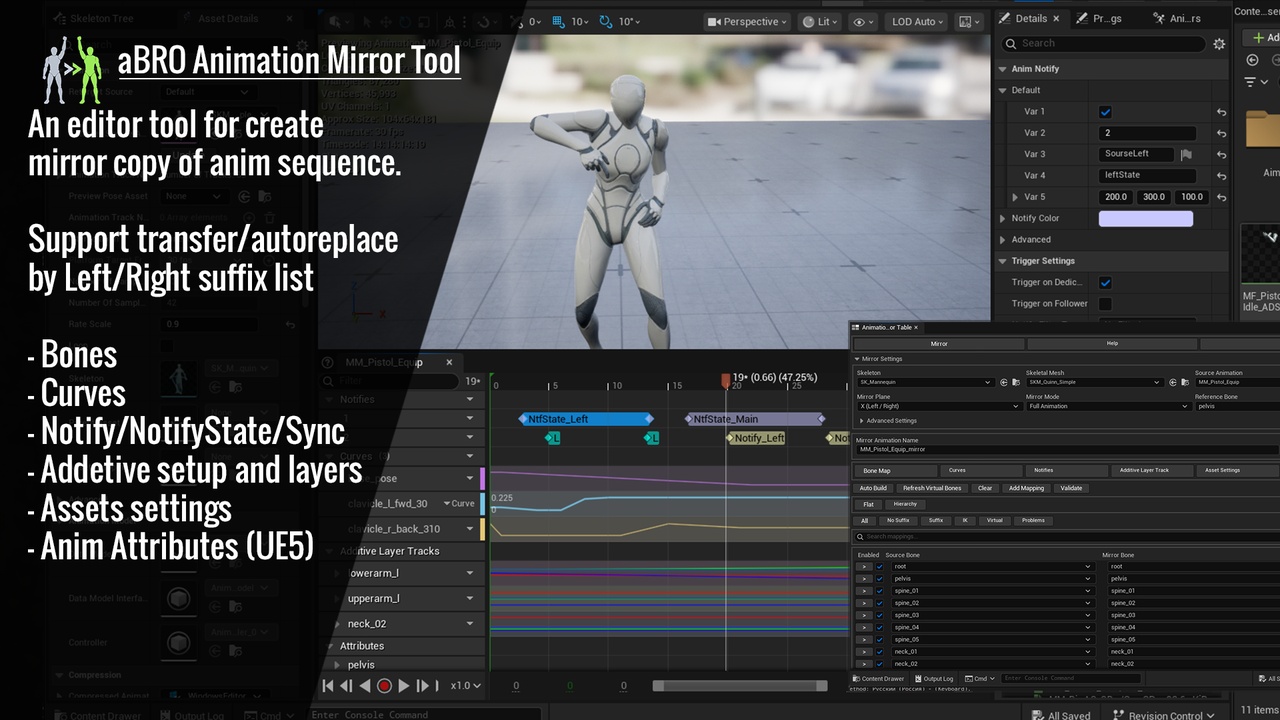Open the viewport show-flags eye menu

861,22
